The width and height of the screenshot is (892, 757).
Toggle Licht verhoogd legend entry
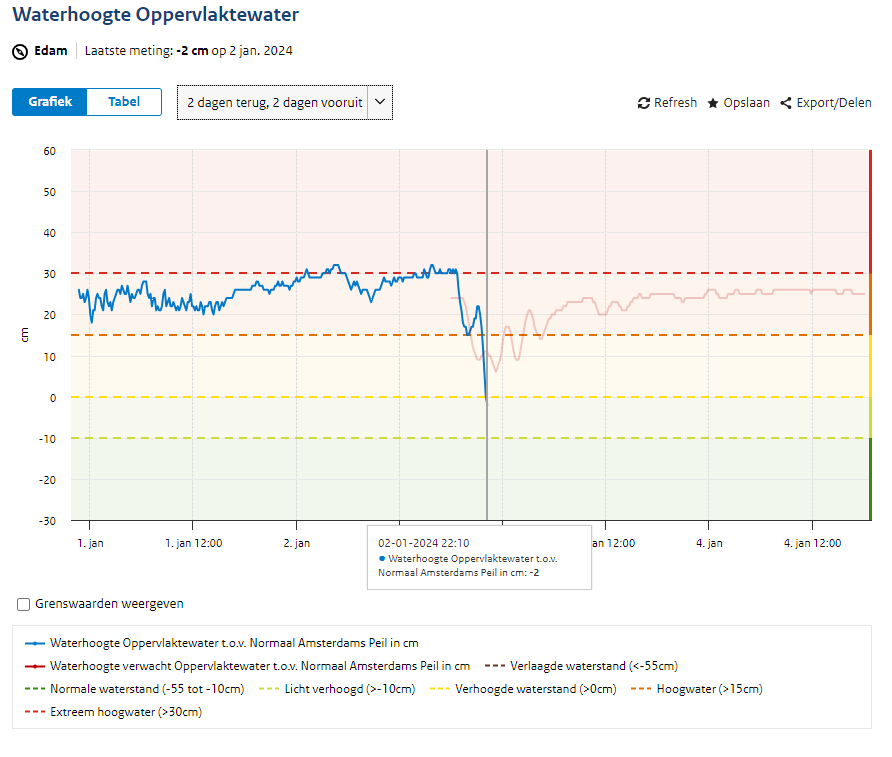pos(337,689)
